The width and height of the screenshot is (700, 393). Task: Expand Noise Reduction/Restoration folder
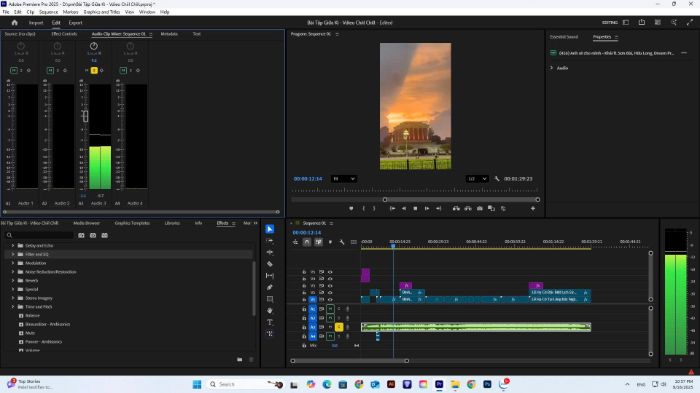click(x=12, y=272)
